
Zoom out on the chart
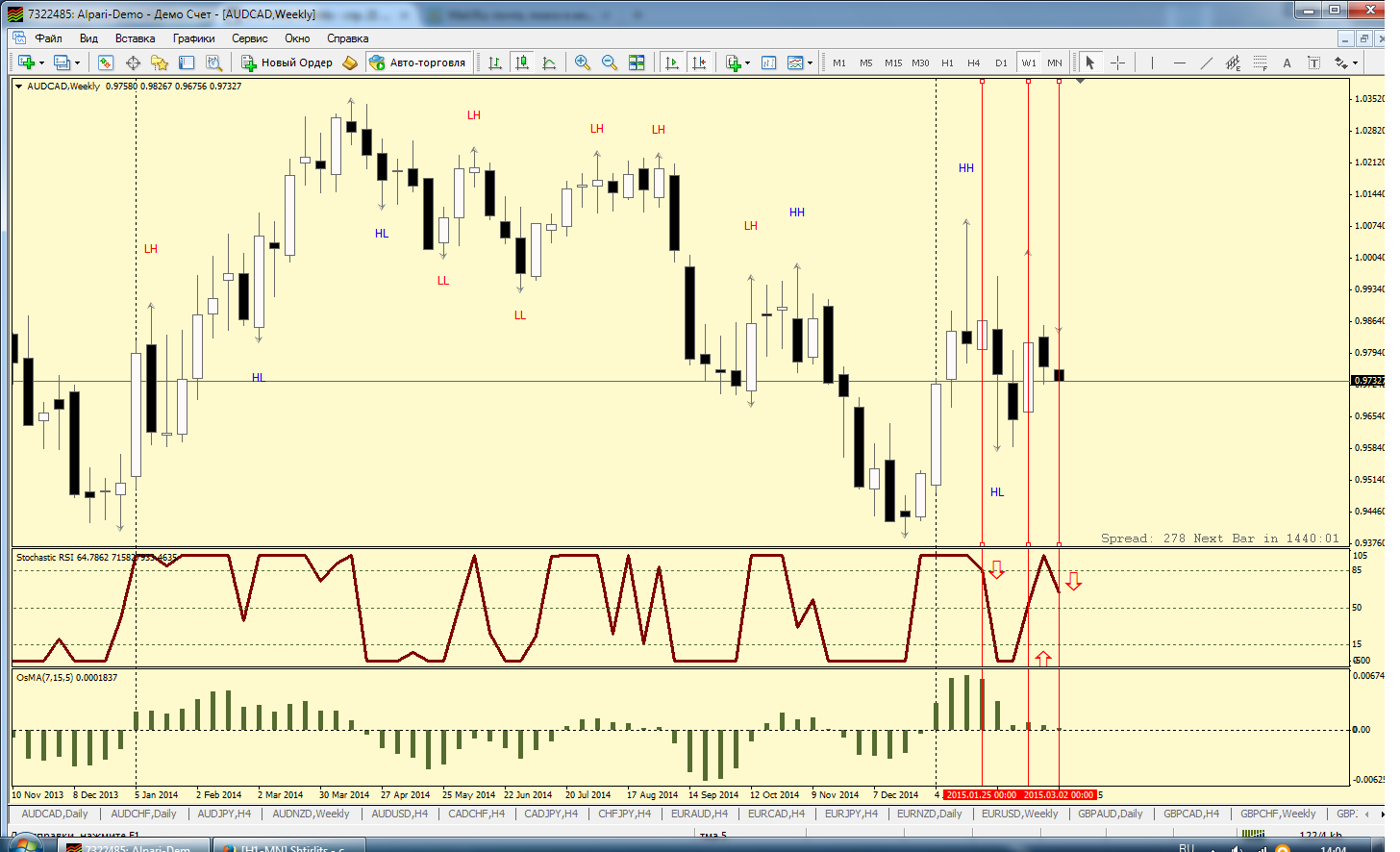pyautogui.click(x=609, y=63)
